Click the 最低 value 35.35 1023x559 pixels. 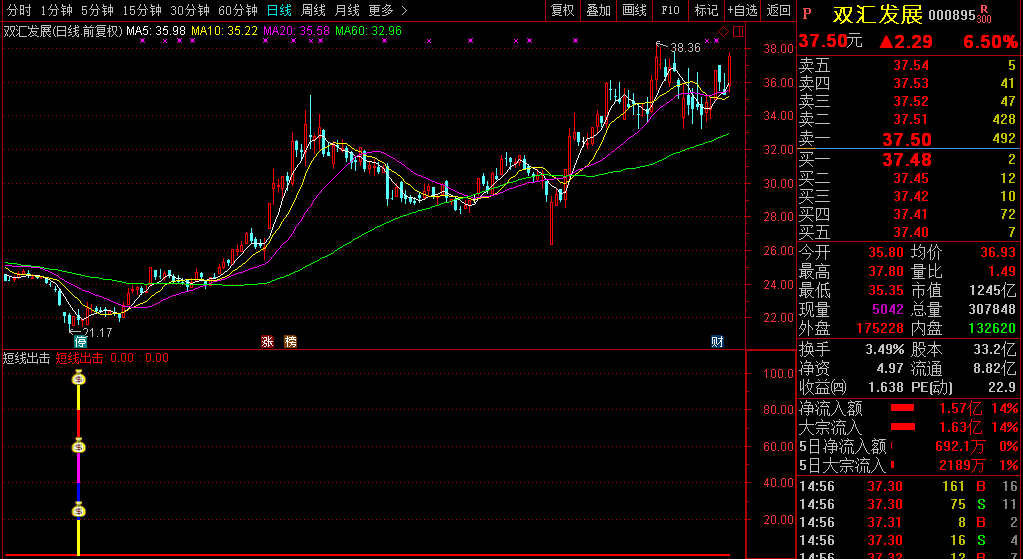(886, 290)
